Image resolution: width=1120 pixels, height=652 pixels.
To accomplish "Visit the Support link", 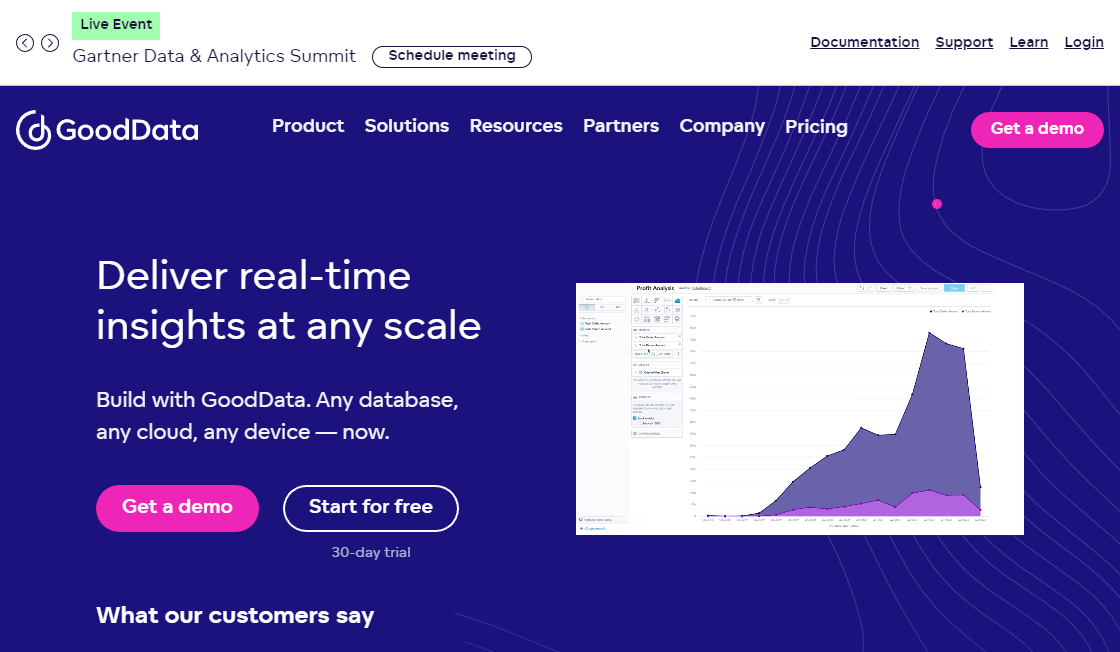I will (964, 42).
